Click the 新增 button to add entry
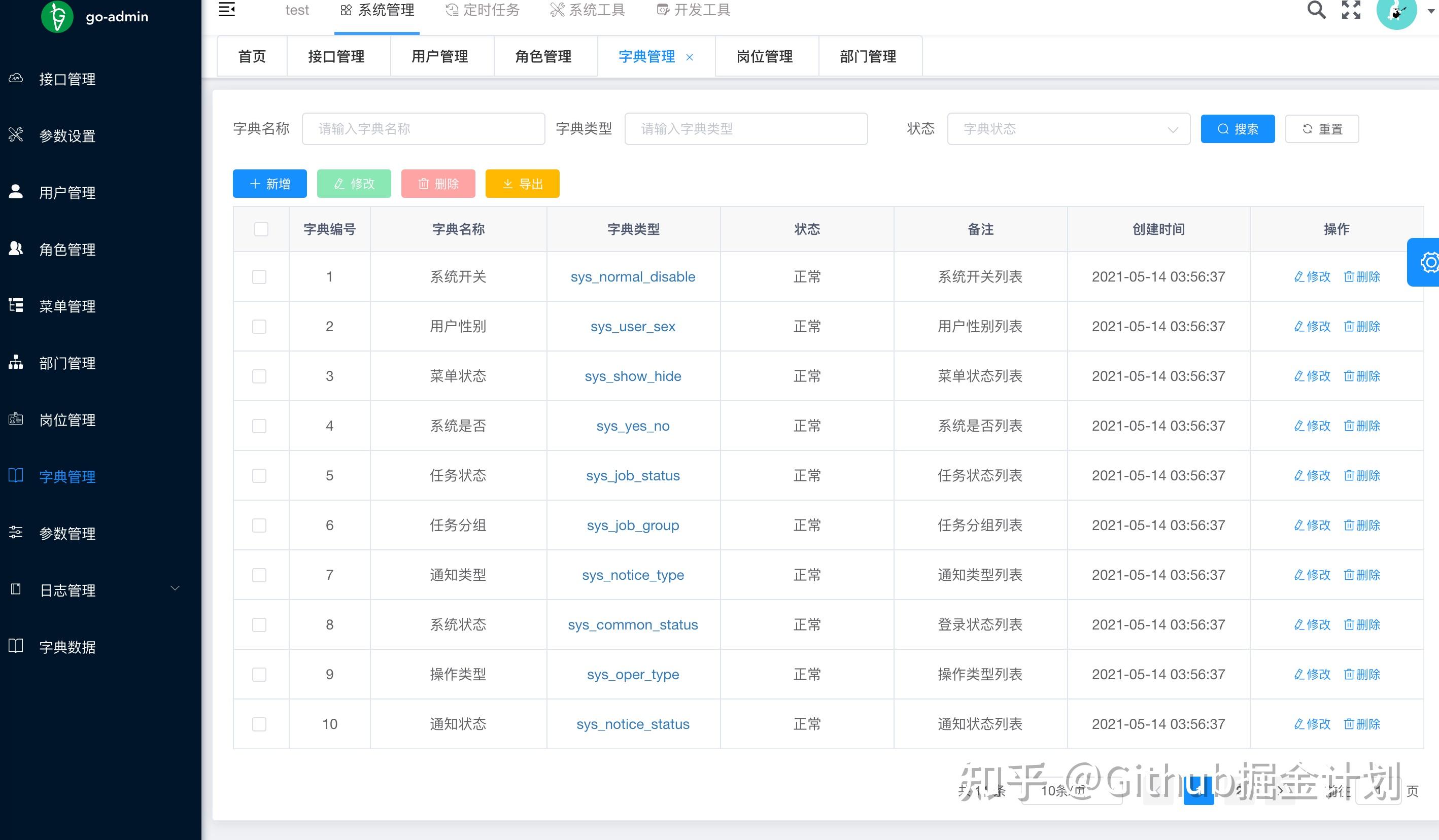This screenshot has width=1439, height=840. click(x=269, y=183)
